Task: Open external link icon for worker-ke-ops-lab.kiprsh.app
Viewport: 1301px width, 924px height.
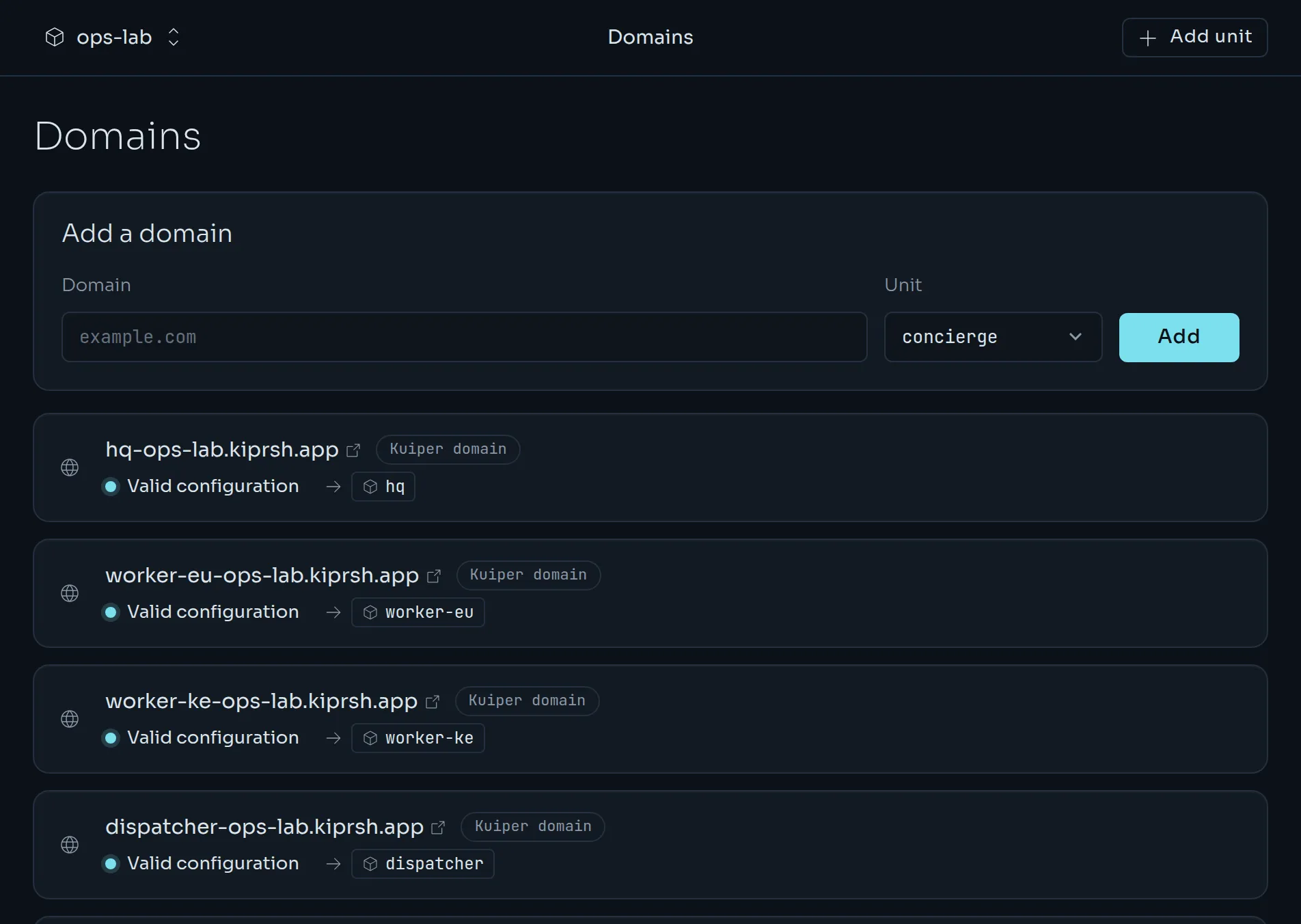Action: click(x=433, y=702)
